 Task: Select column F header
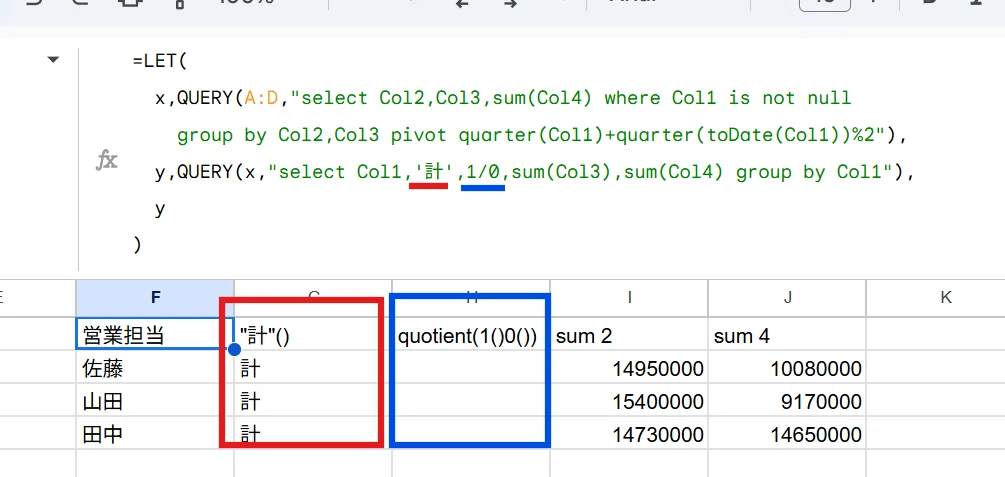point(154,297)
